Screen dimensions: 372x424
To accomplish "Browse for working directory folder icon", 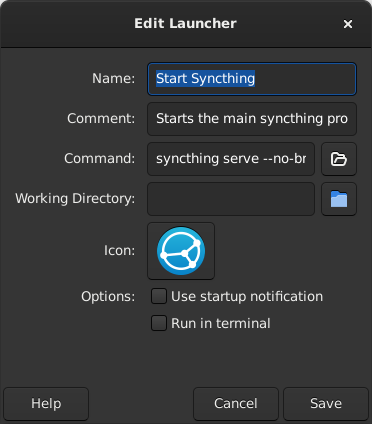I will click(x=339, y=199).
